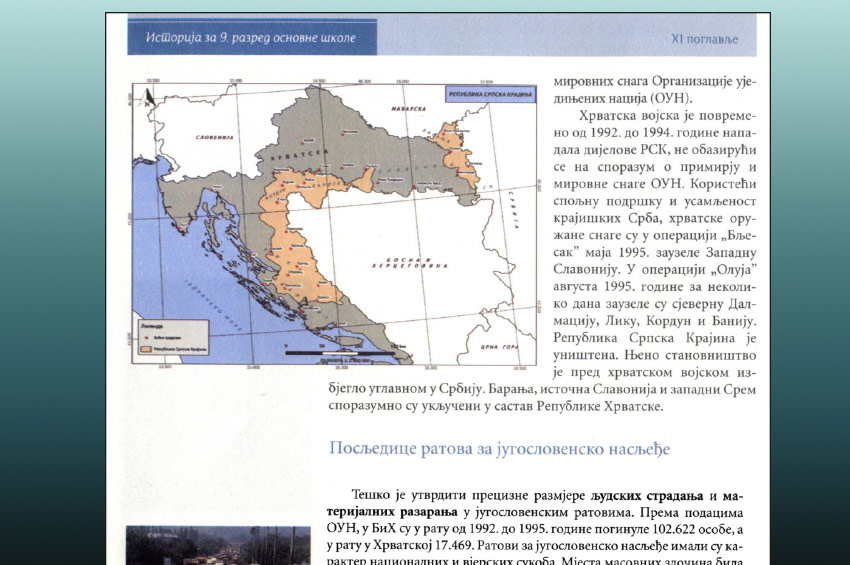The height and width of the screenshot is (565, 850).
Task: Click the 'XI поглавље' chapter label
Action: coord(705,38)
